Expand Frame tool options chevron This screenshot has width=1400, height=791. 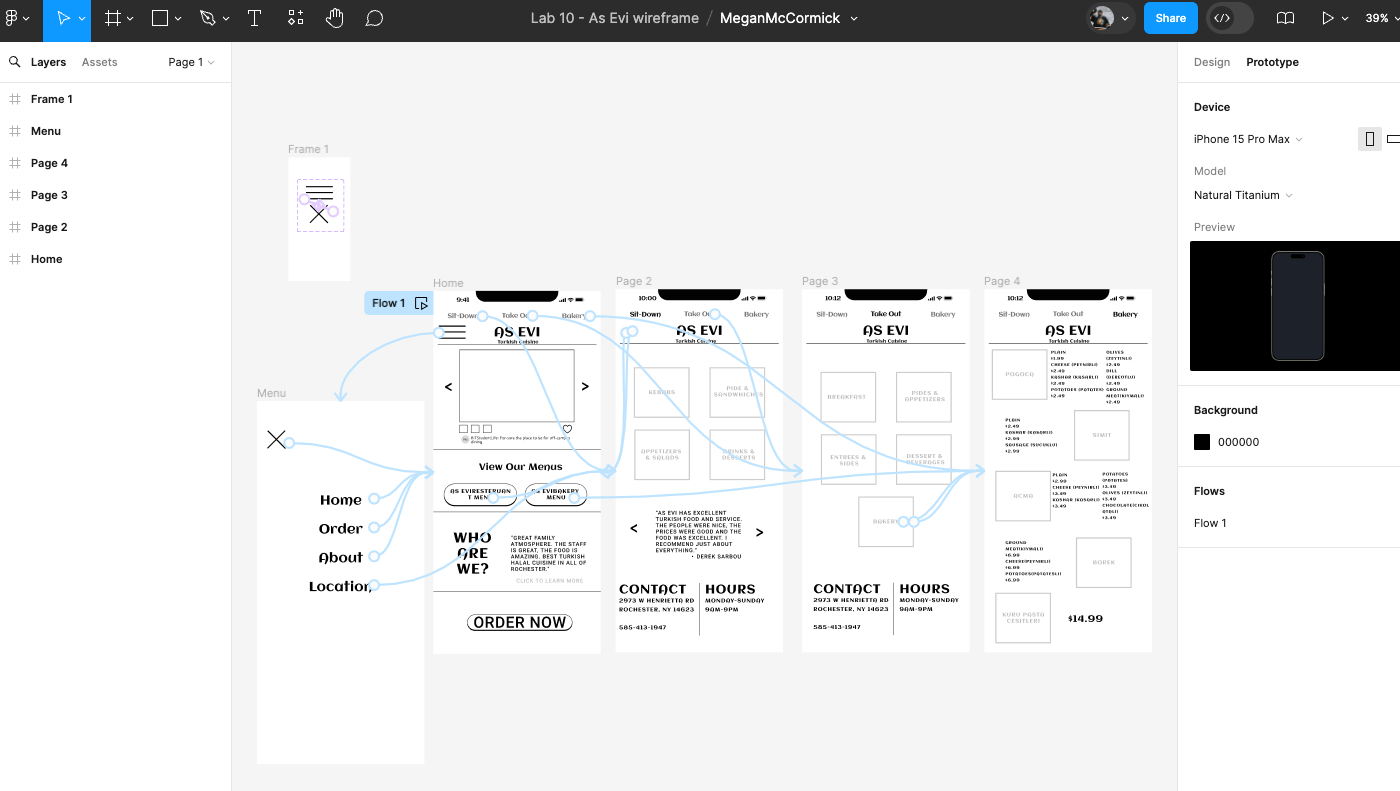click(x=131, y=19)
